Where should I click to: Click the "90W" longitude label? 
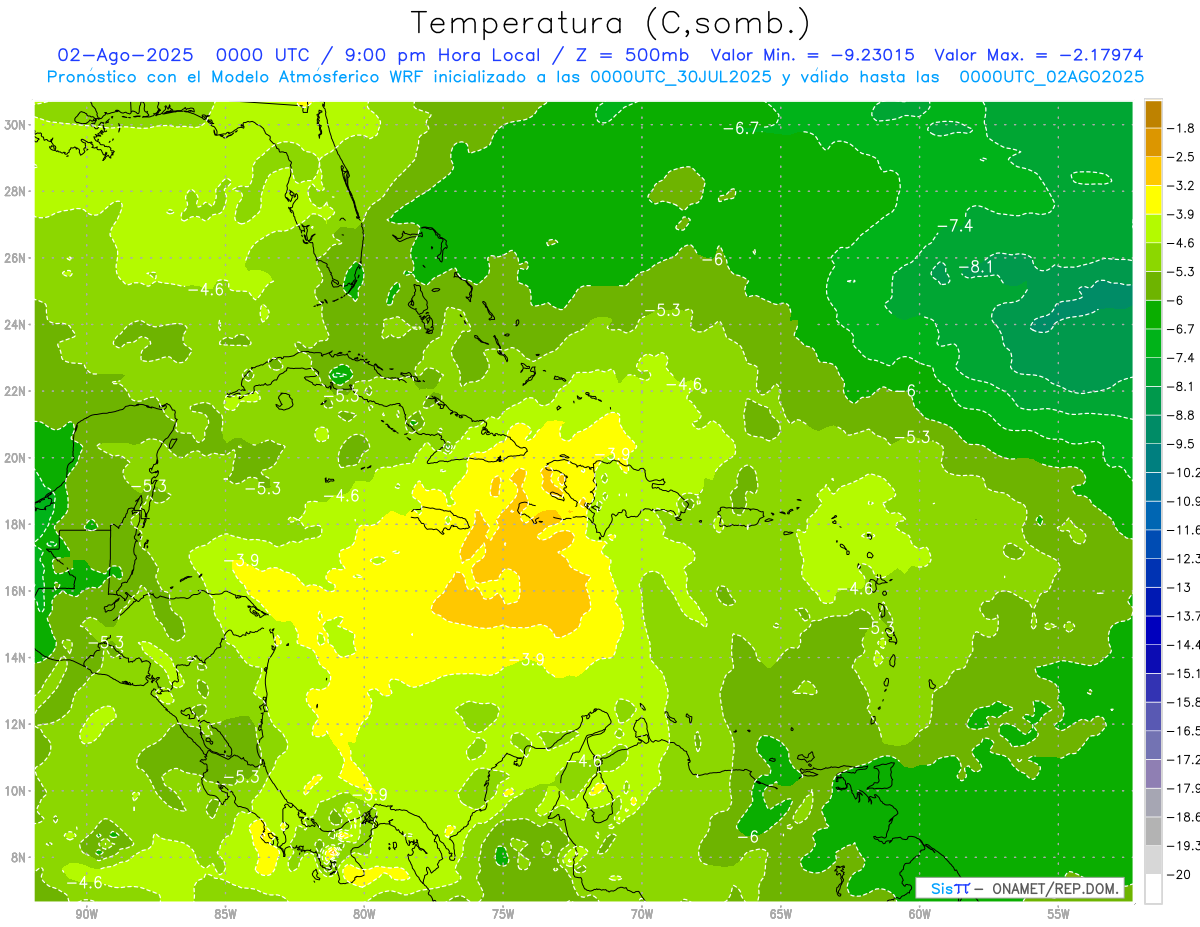(x=86, y=914)
